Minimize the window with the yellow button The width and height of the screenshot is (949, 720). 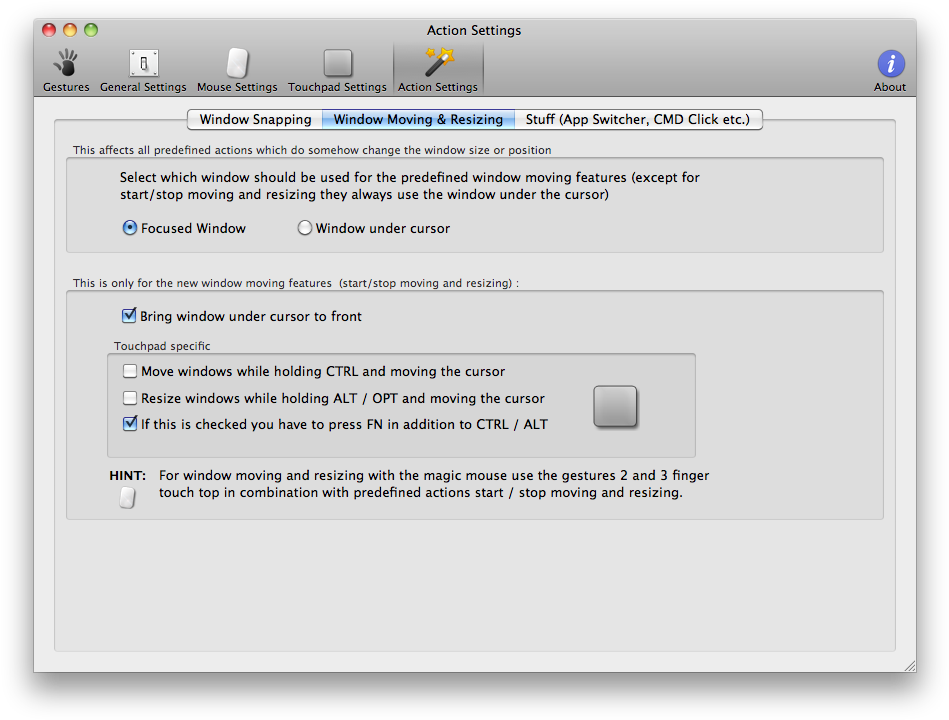[70, 30]
